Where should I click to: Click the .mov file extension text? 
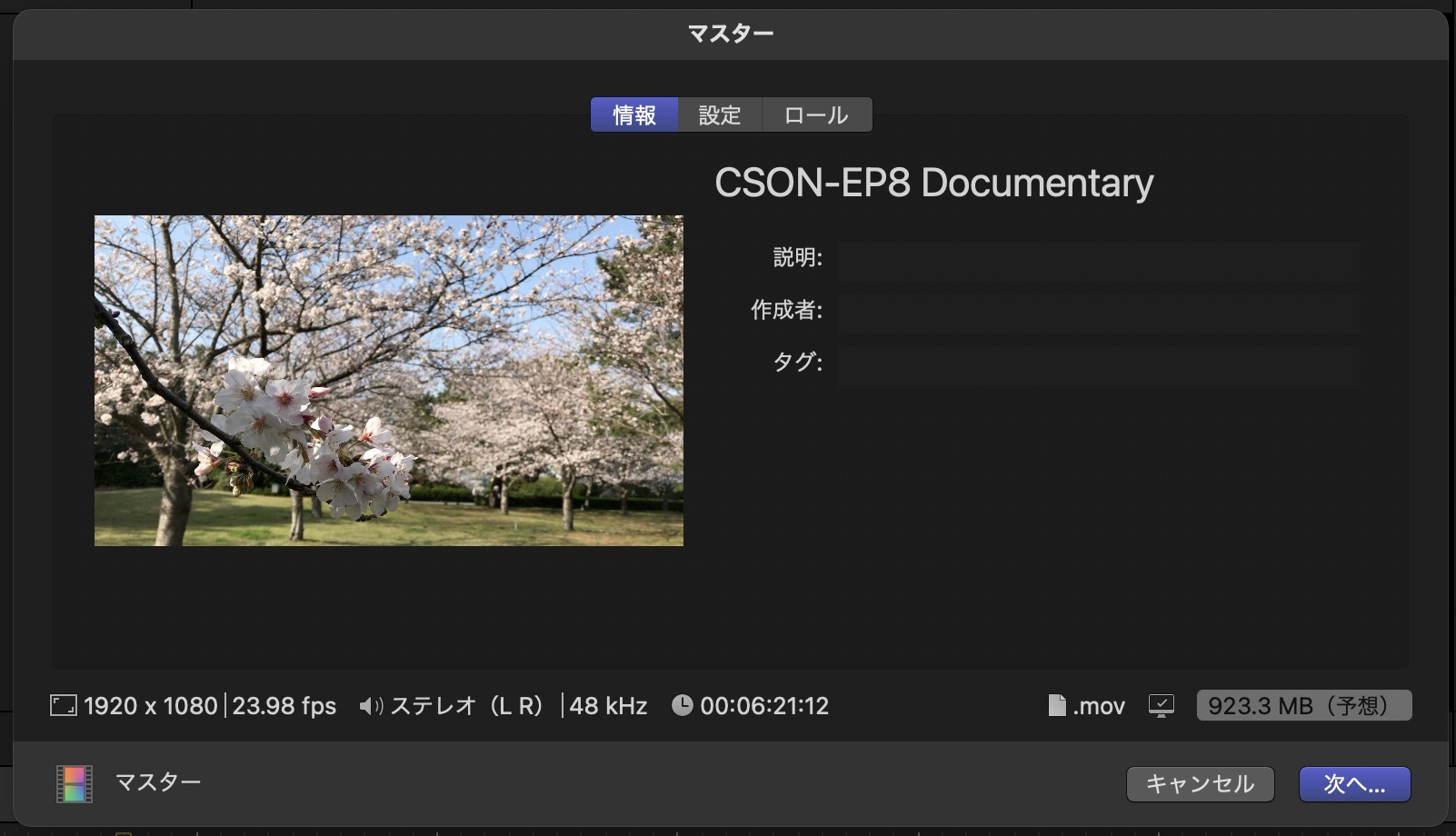(x=1099, y=706)
